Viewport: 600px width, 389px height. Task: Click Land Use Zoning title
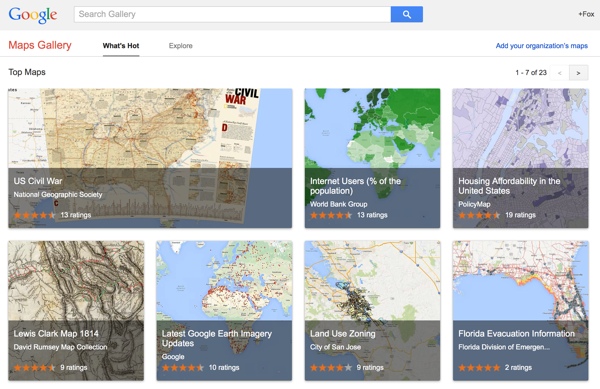pos(343,334)
